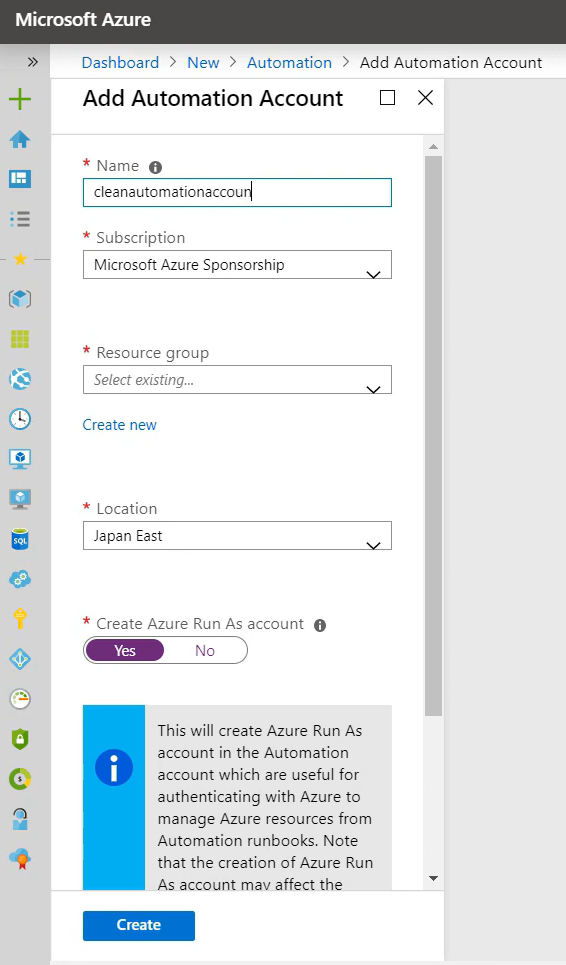Click the Add Automation Account breadcrumb text
The width and height of the screenshot is (566, 965).
(x=451, y=62)
